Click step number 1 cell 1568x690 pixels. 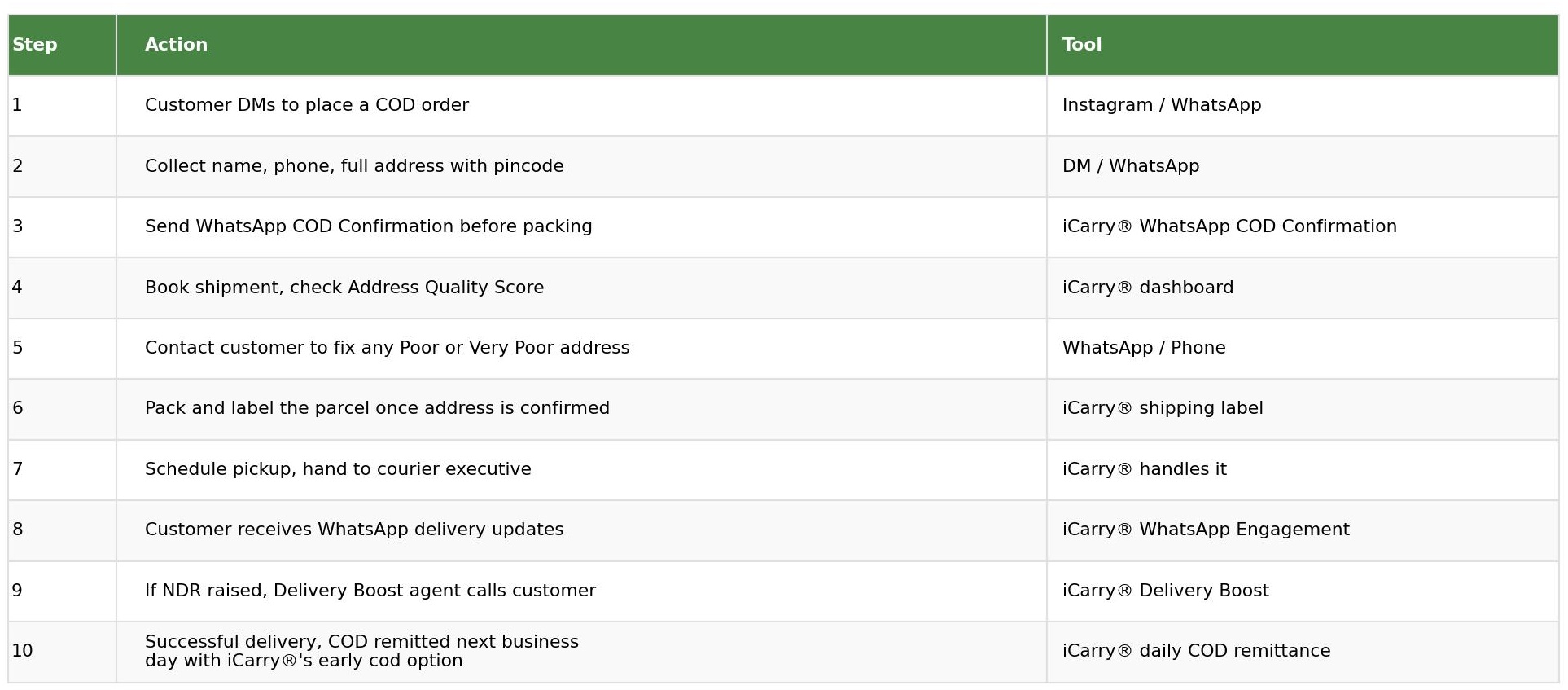62,106
